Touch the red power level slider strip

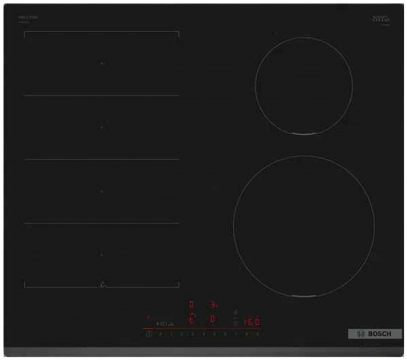pyautogui.click(x=201, y=329)
